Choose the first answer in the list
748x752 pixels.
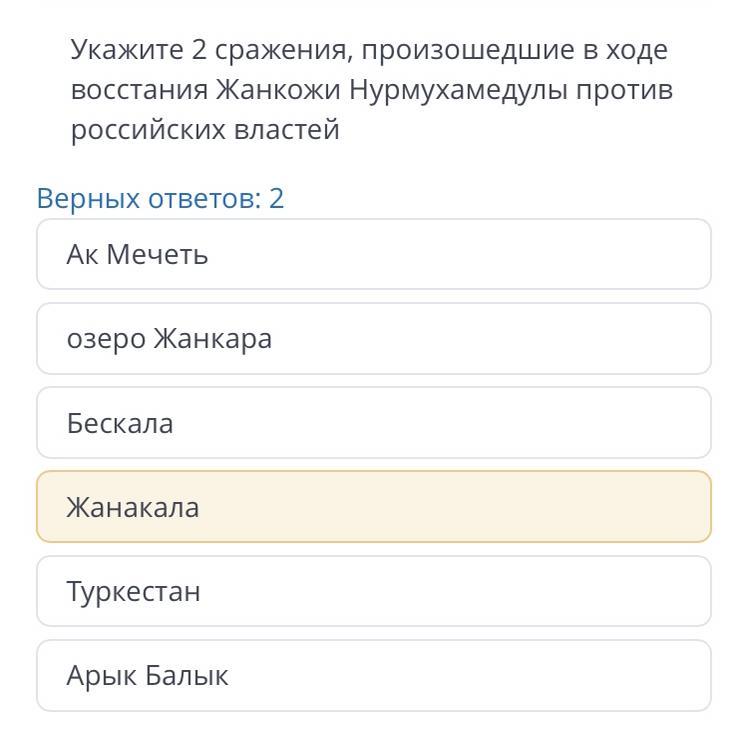pos(373,255)
